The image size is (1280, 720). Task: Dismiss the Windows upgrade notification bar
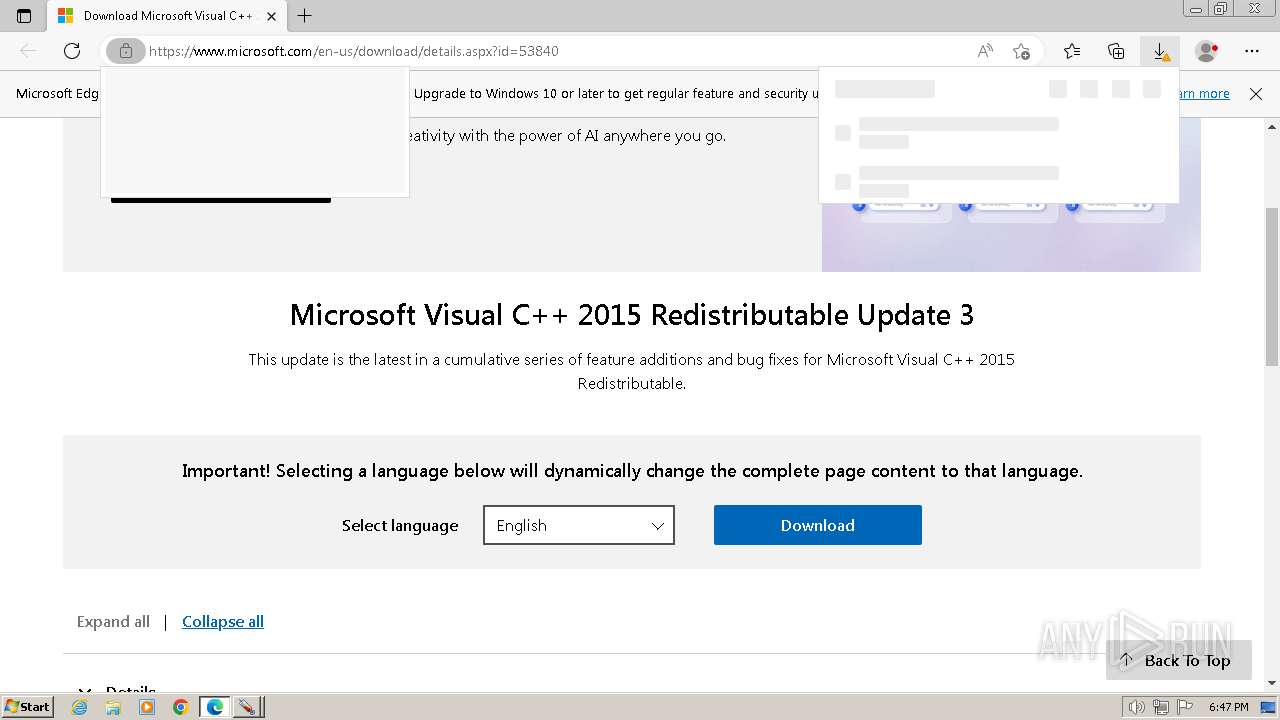[1256, 94]
